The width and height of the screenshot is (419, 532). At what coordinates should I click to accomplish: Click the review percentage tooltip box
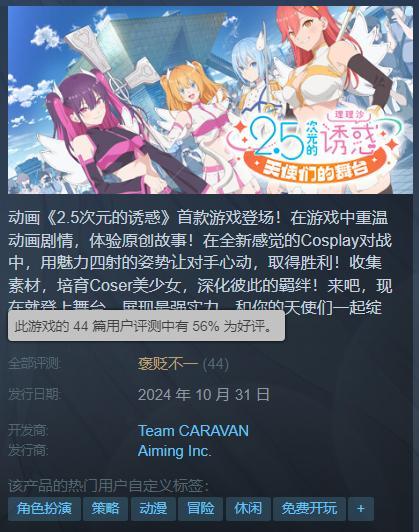pos(146,326)
